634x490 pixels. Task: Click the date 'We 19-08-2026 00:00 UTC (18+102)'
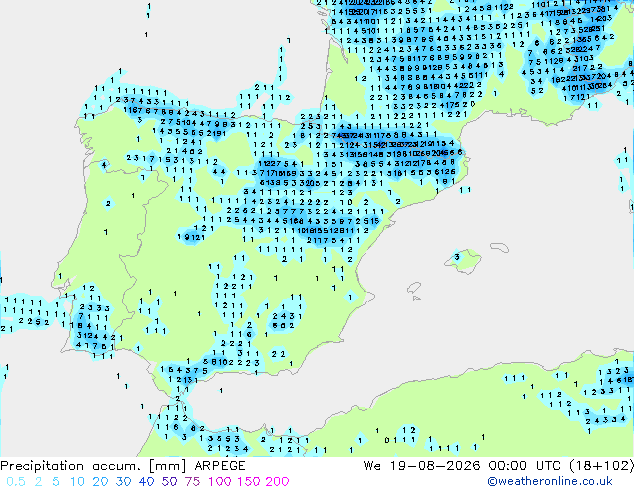pyautogui.click(x=499, y=466)
